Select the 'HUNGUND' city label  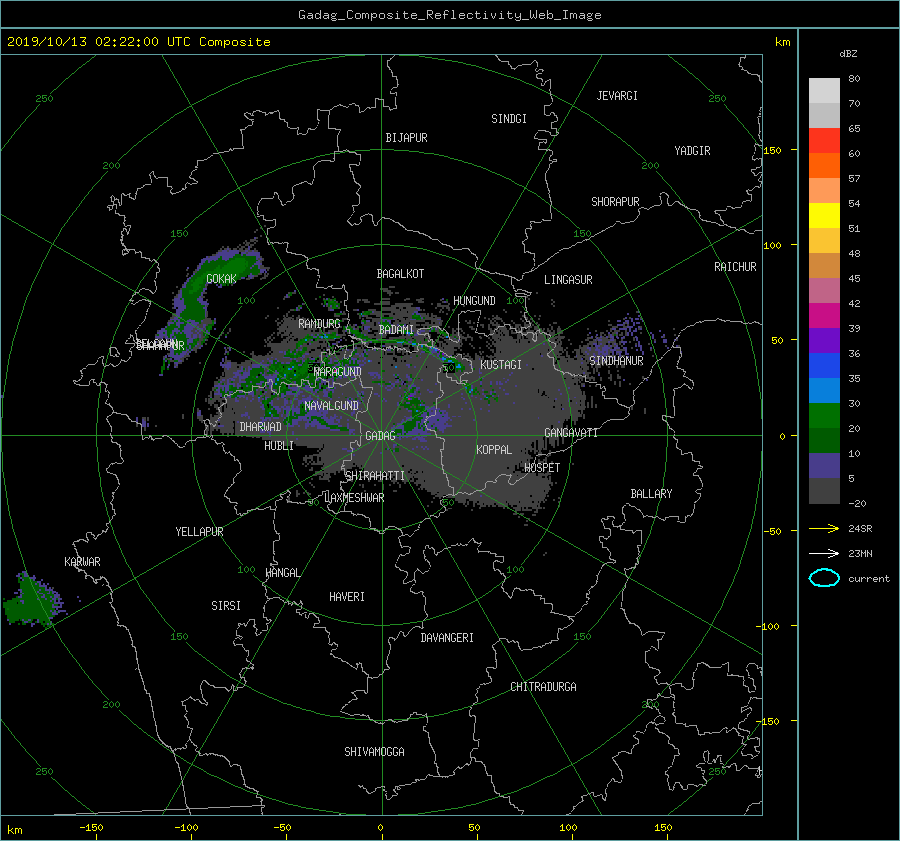point(474,301)
